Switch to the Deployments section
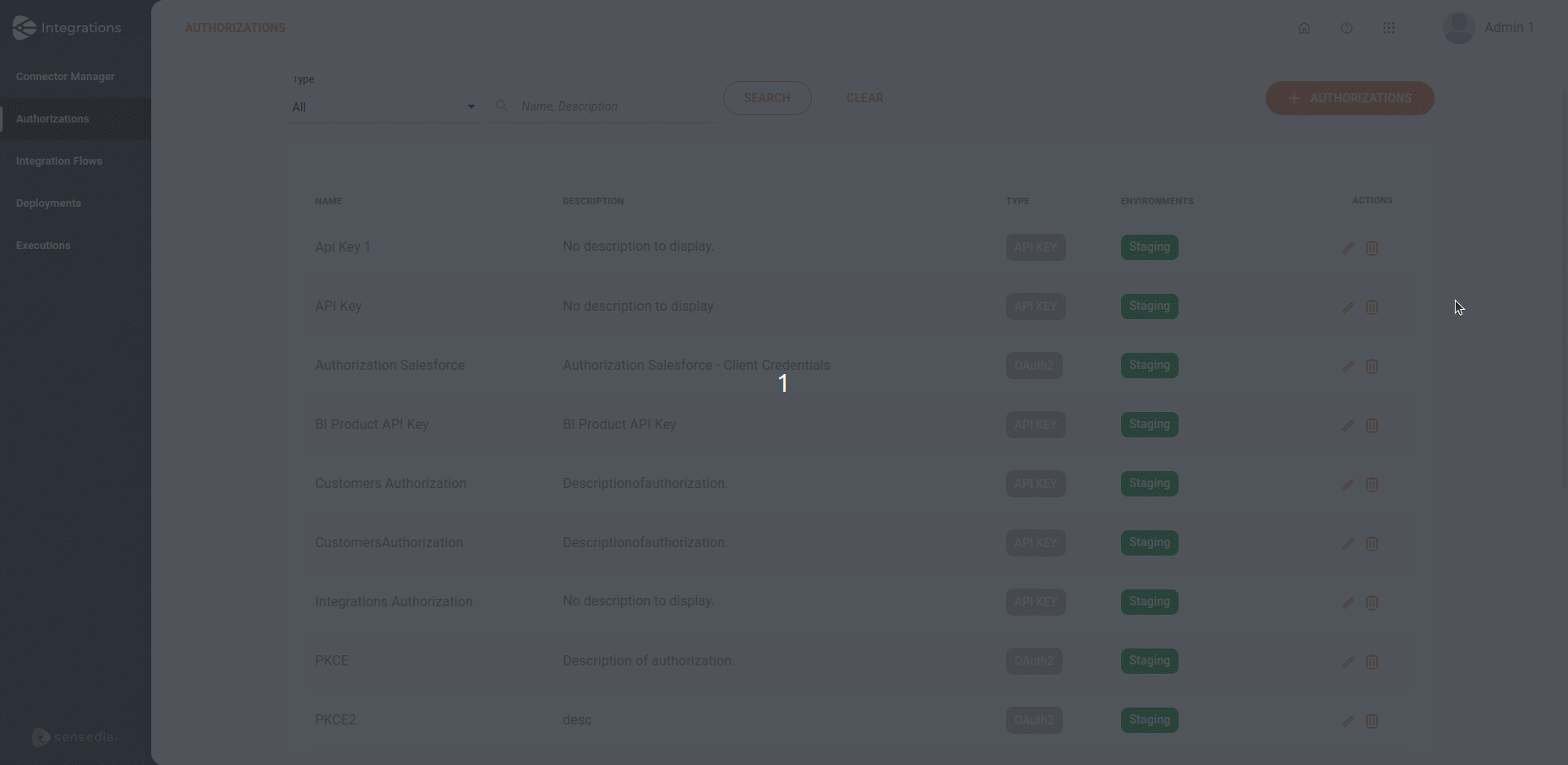The image size is (1568, 765). (x=48, y=203)
